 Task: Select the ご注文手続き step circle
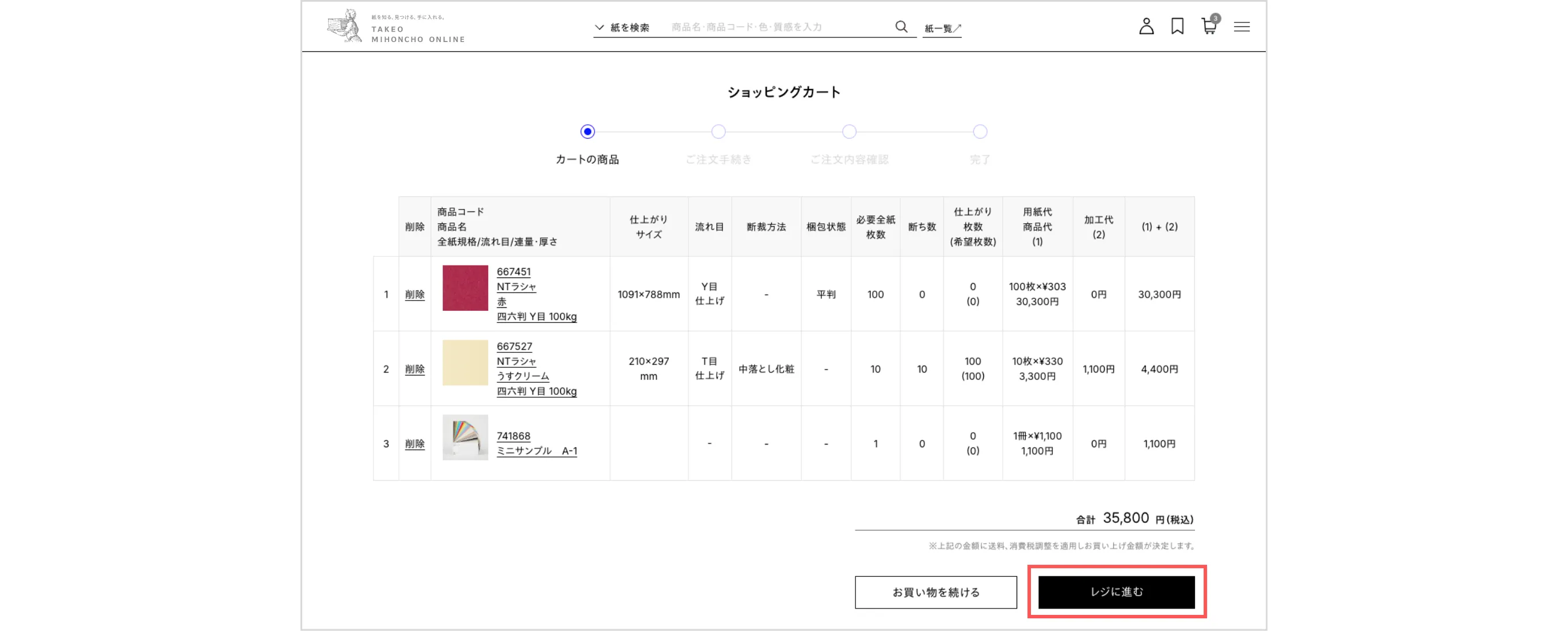click(x=718, y=132)
